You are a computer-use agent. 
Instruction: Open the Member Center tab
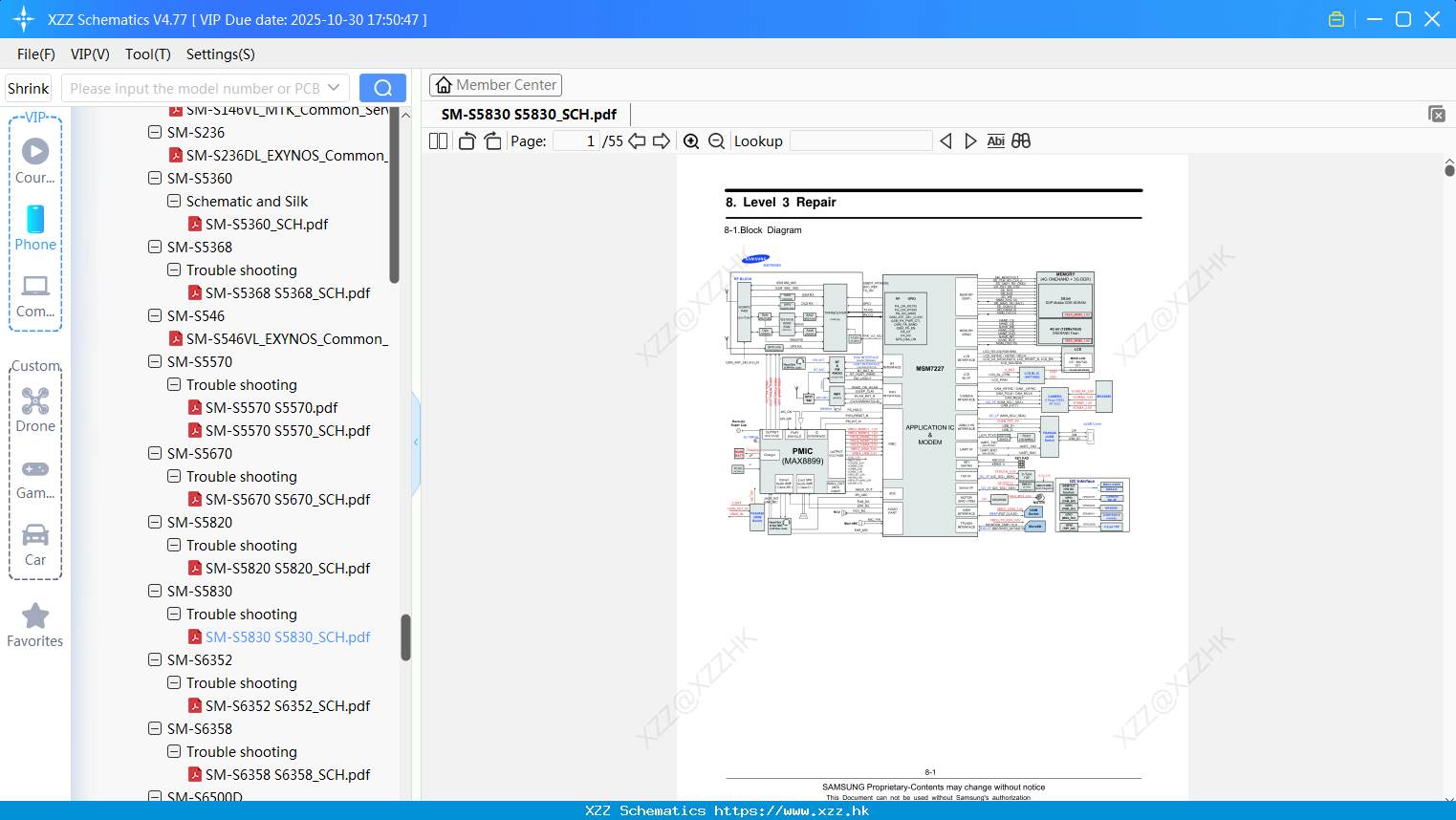click(x=495, y=85)
